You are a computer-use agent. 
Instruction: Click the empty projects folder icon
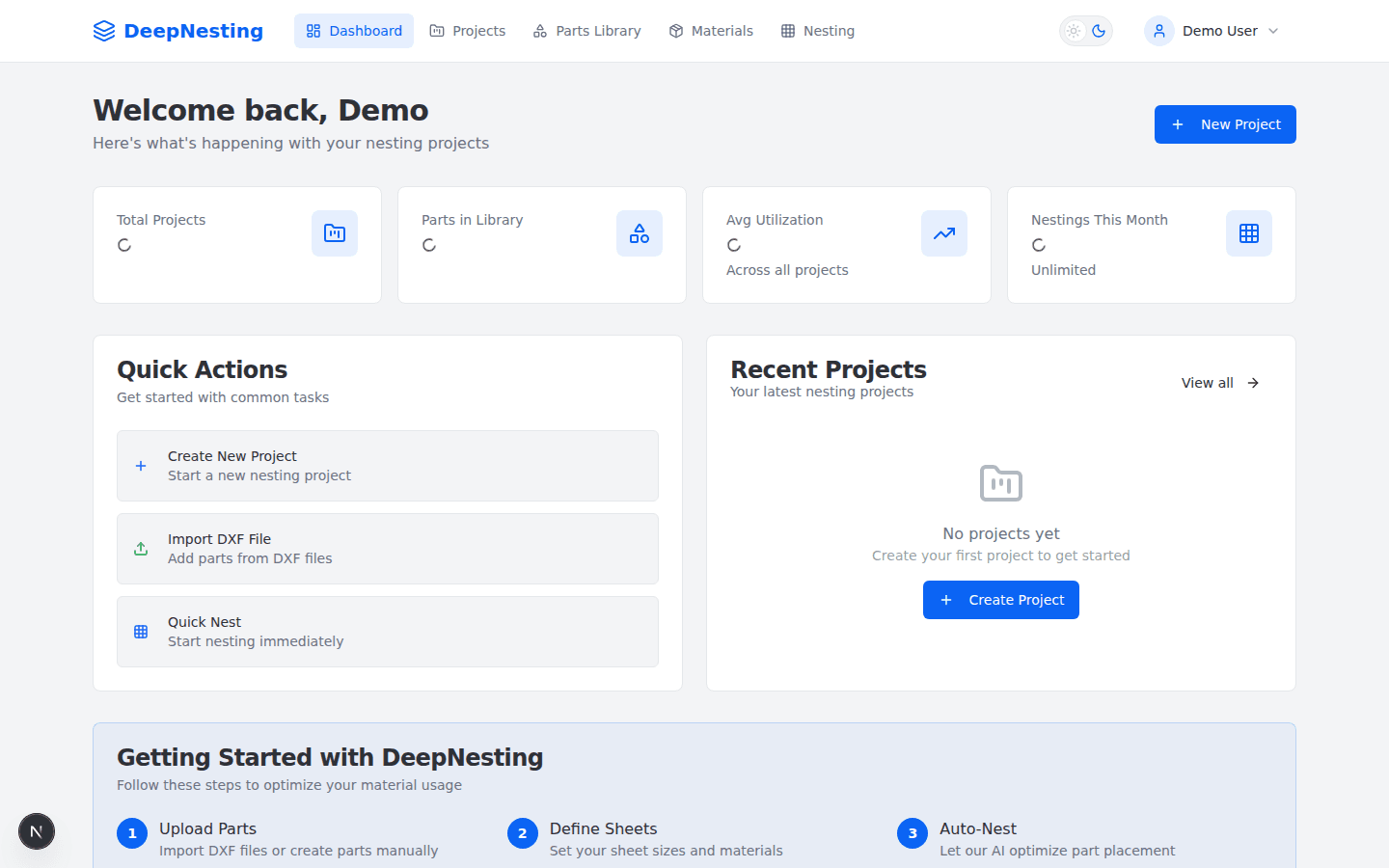click(x=1001, y=483)
